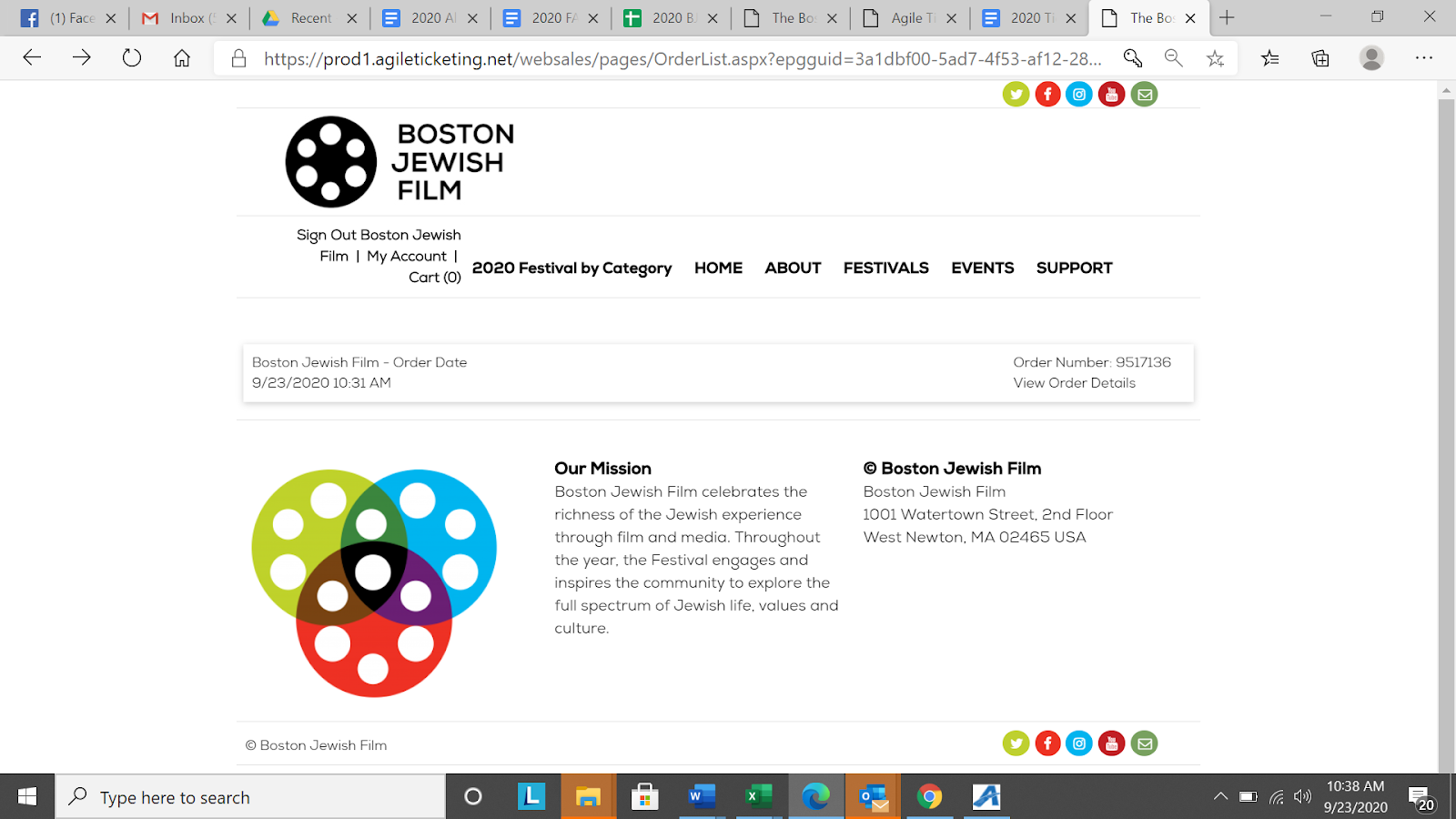Viewport: 1456px width, 819px height.
Task: Open the Settings and more menu
Action: (x=1424, y=58)
